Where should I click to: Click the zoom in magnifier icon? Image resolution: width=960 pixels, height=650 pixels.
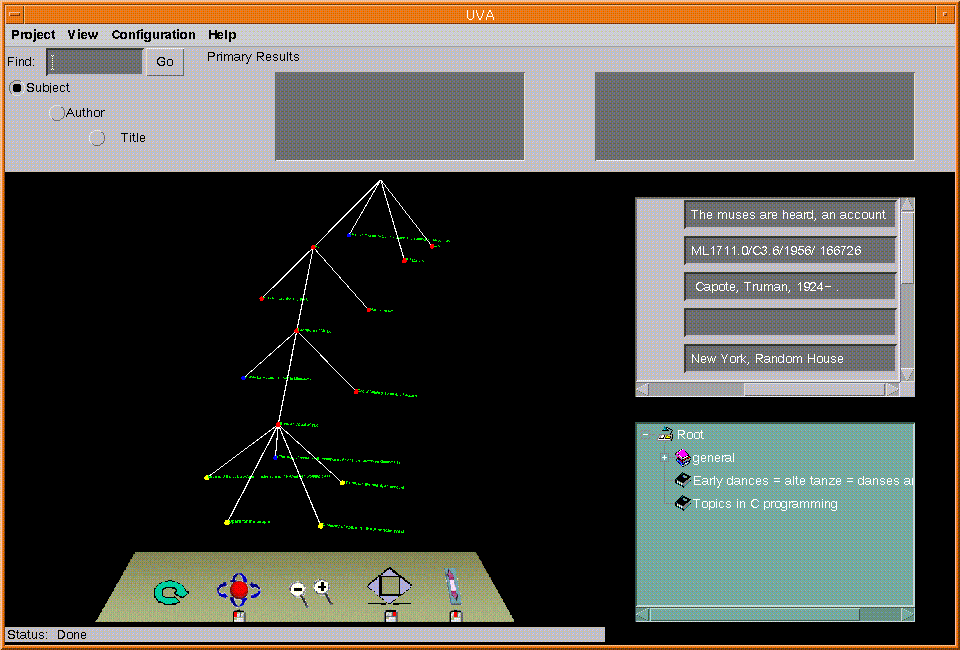pyautogui.click(x=322, y=588)
